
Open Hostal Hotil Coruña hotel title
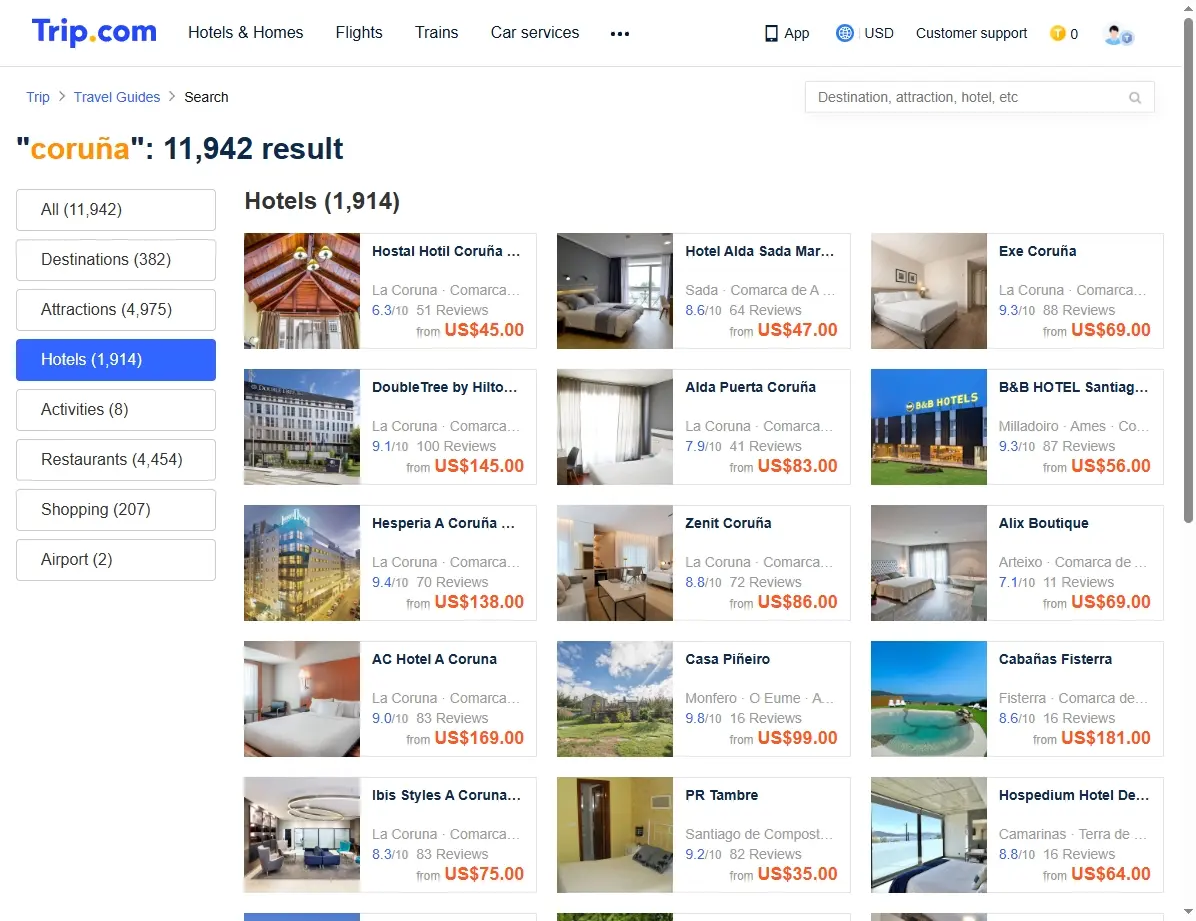446,251
